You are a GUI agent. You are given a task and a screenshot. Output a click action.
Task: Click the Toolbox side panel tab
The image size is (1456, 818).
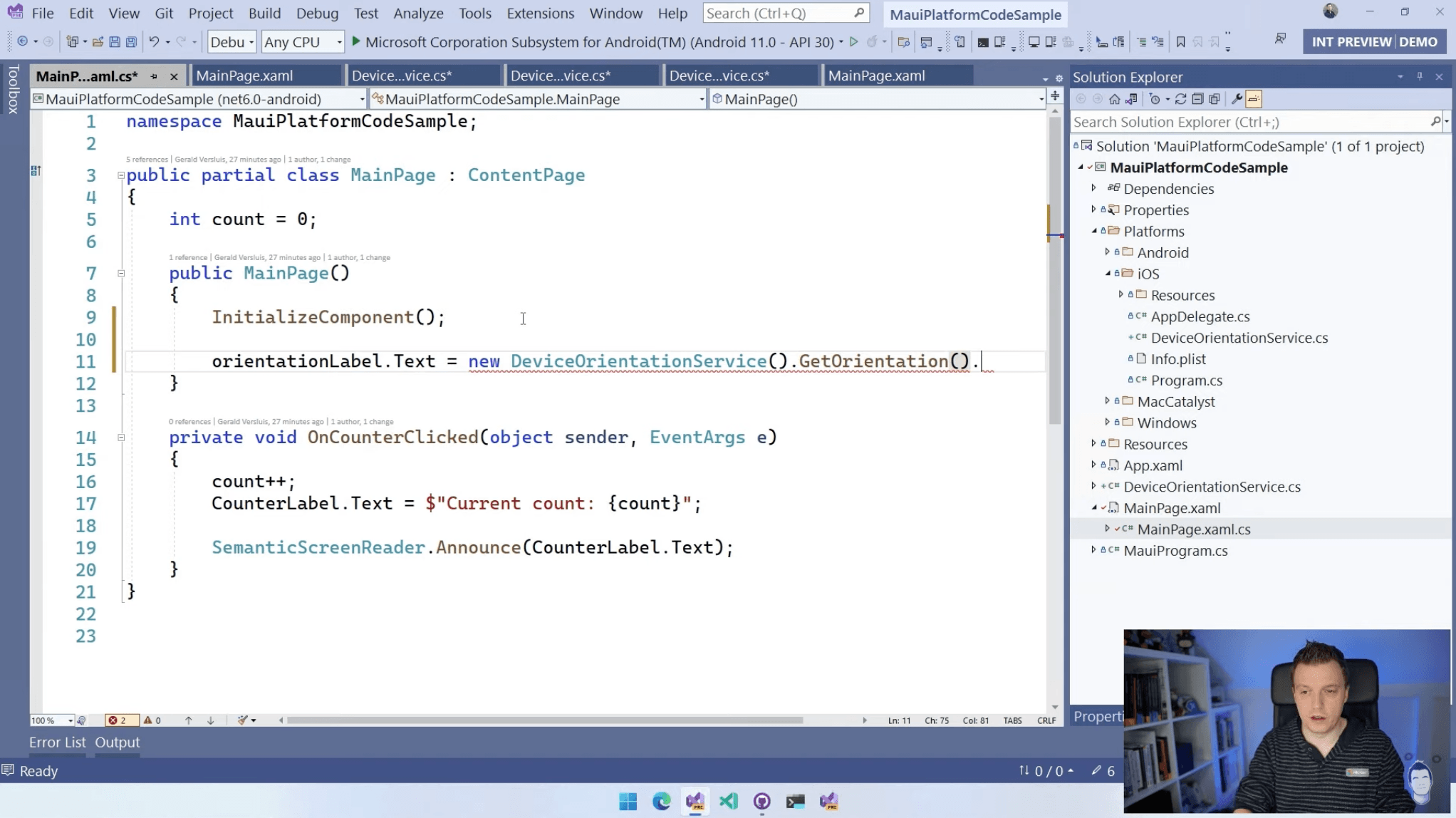click(x=13, y=90)
